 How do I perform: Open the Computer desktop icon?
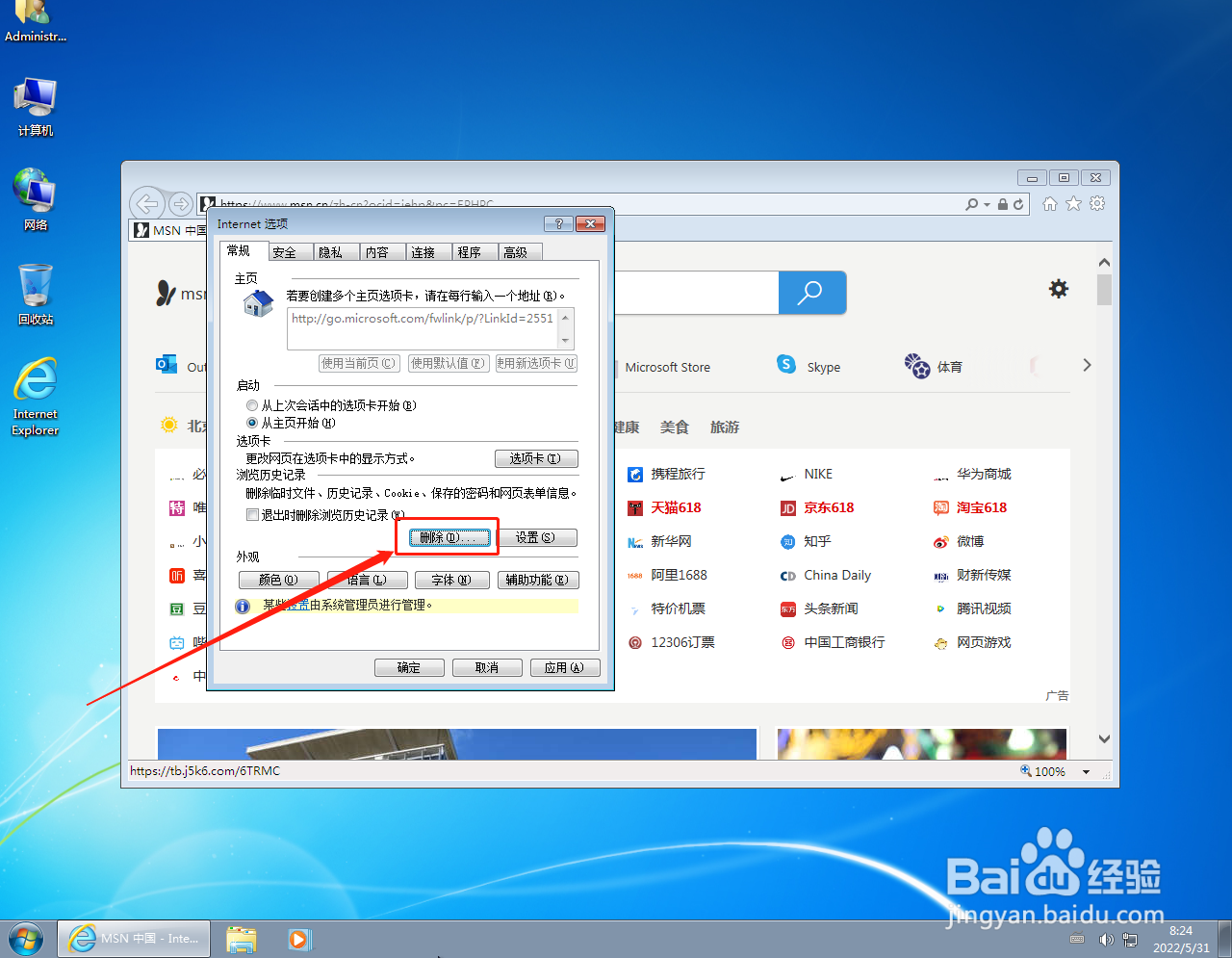[36, 107]
